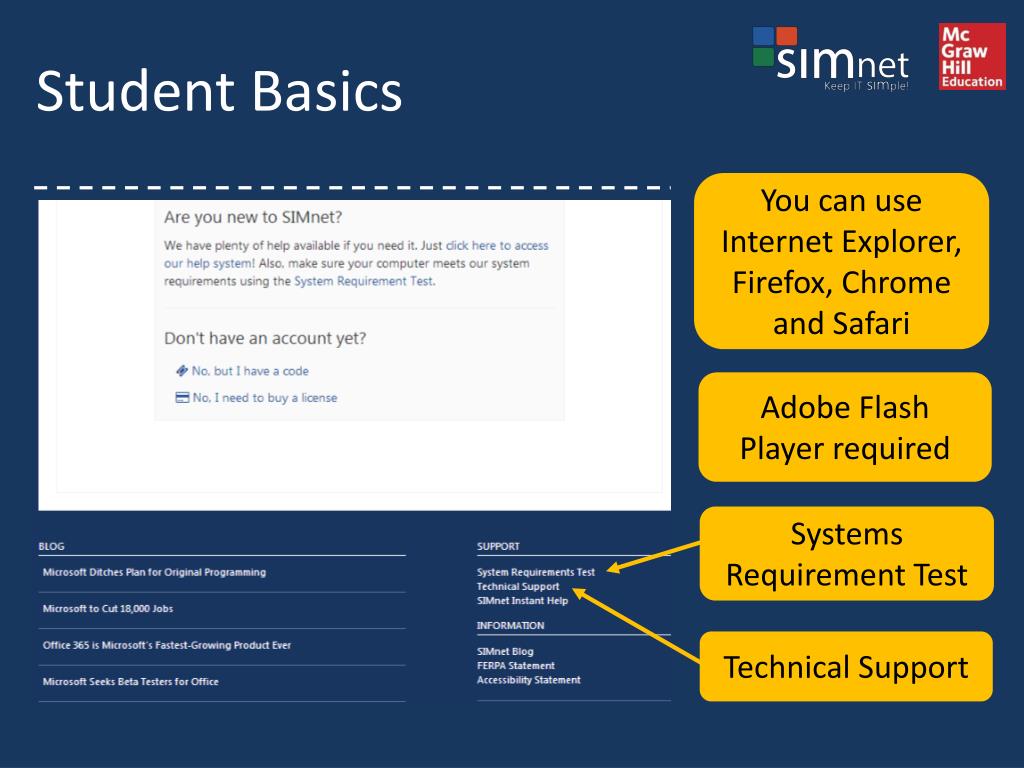Open 'SIMnet Blog' under Information

tap(505, 652)
